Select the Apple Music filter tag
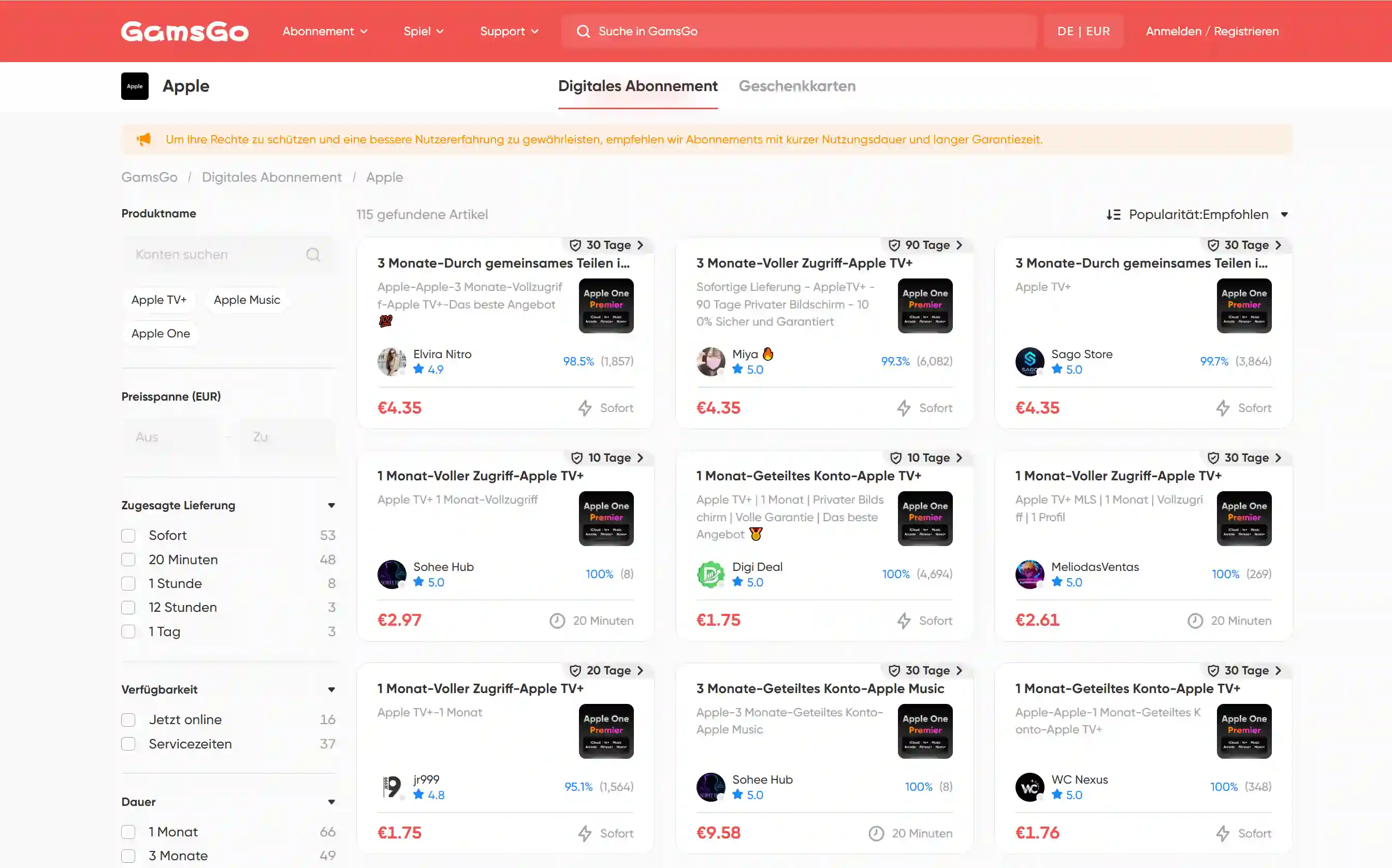1392x868 pixels. (247, 300)
